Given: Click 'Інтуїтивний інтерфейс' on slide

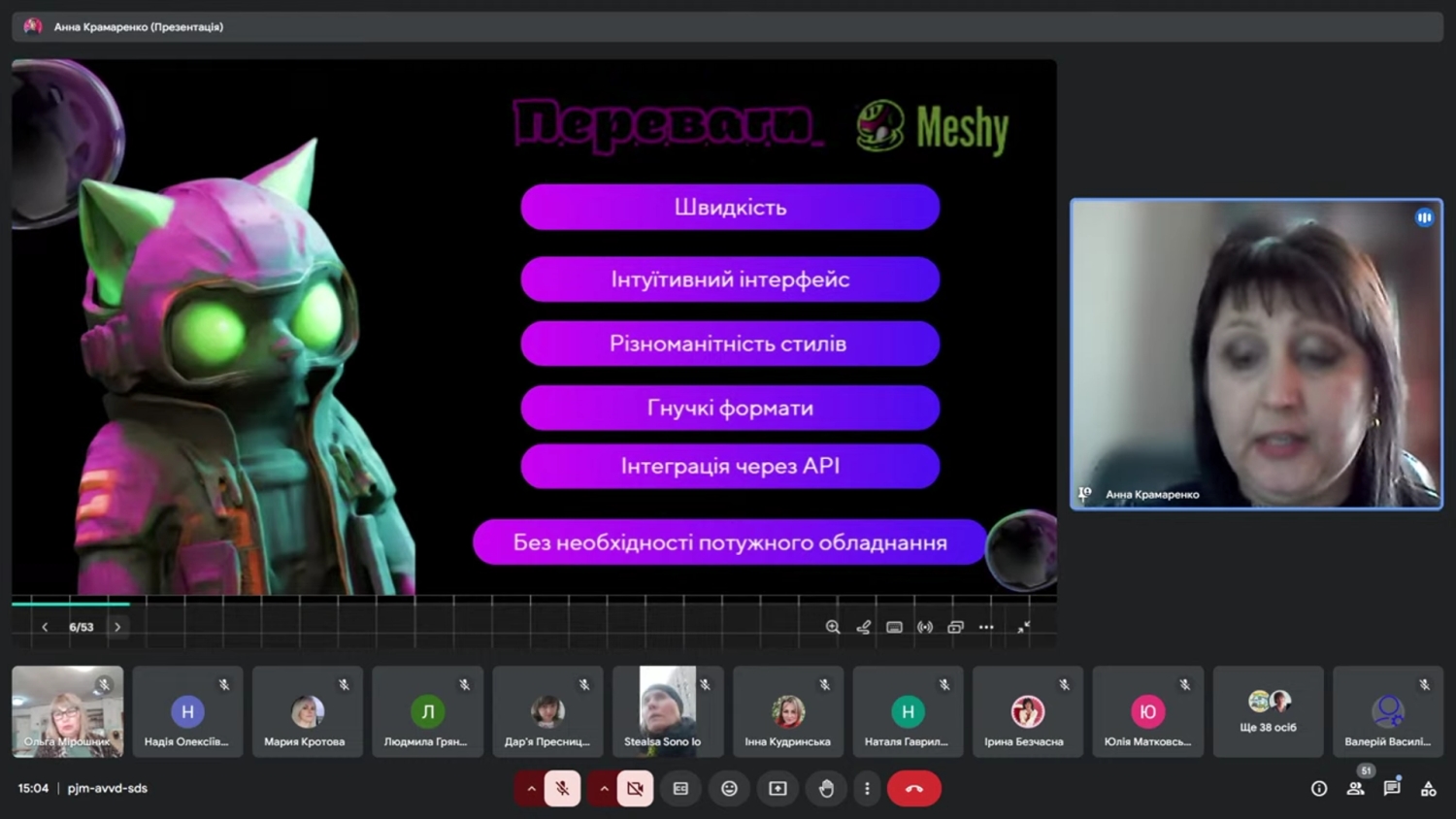Looking at the screenshot, I should click(x=730, y=279).
